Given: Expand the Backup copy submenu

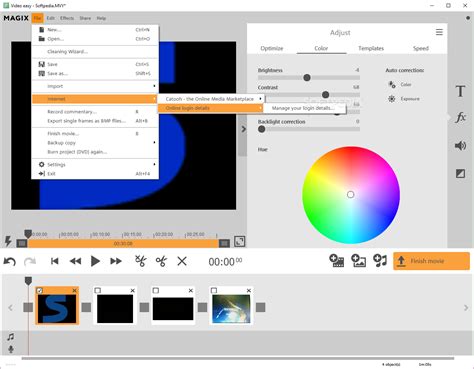Looking at the screenshot, I should click(95, 143).
